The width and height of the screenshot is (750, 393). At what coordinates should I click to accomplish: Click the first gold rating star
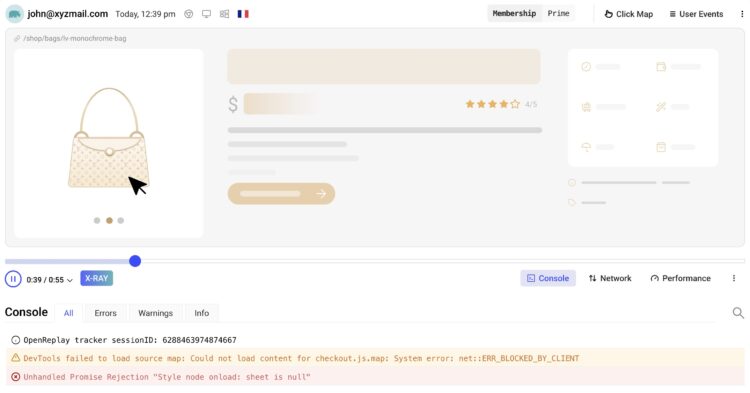(x=470, y=104)
